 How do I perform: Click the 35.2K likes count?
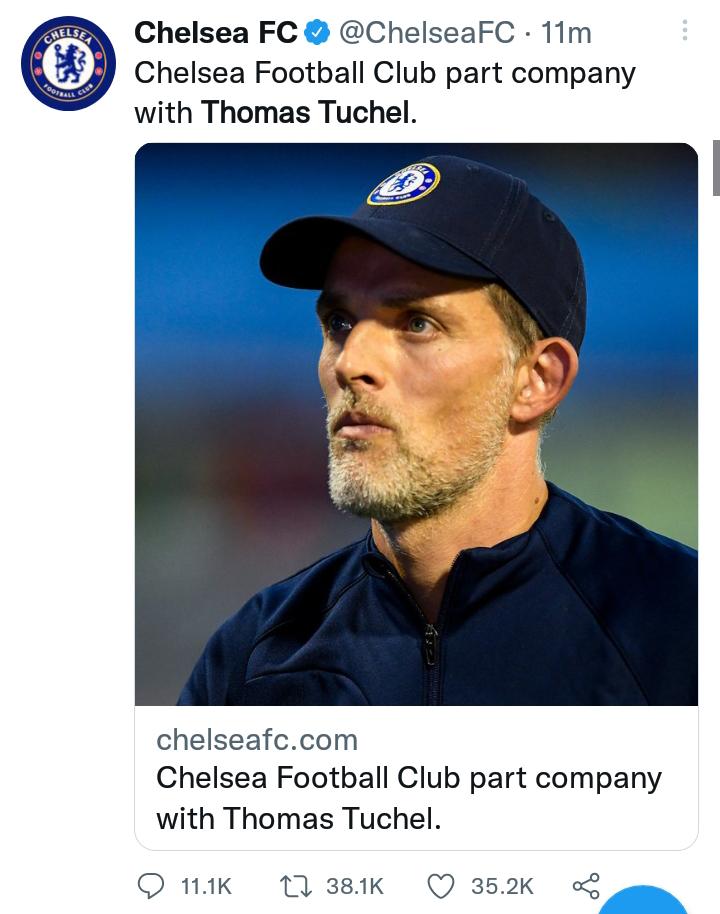tap(502, 886)
